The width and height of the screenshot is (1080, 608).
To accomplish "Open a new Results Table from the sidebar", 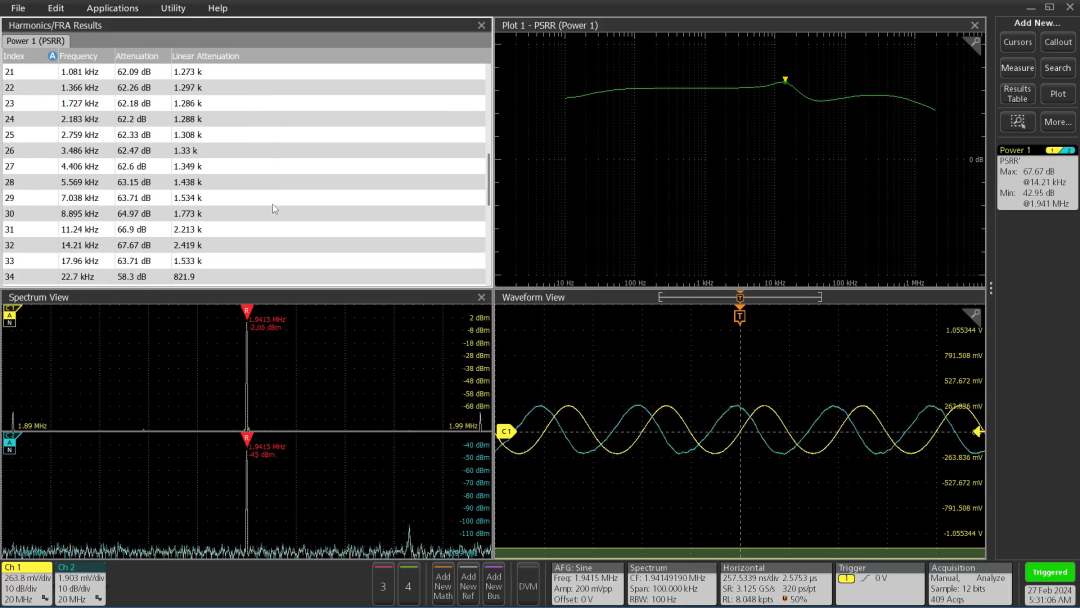I will coord(1016,93).
